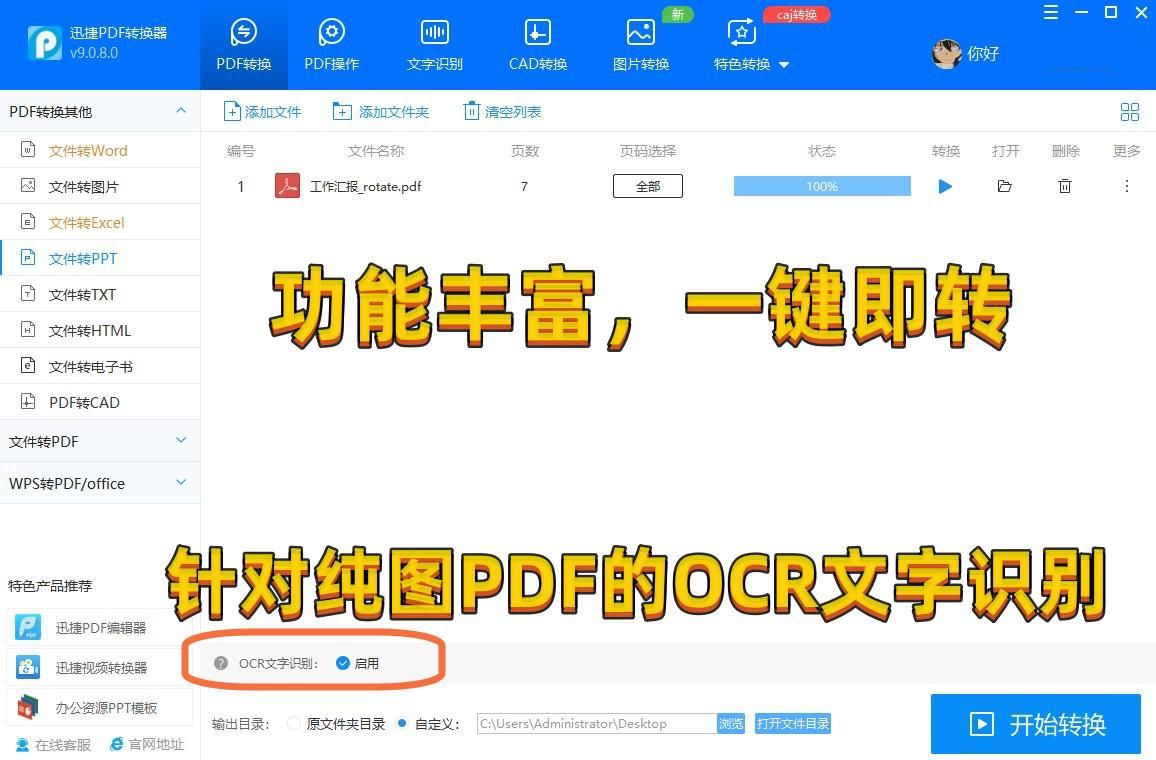Delete 工作汇报_rotate.pdf with trash icon
This screenshot has width=1156, height=760.
[1065, 186]
